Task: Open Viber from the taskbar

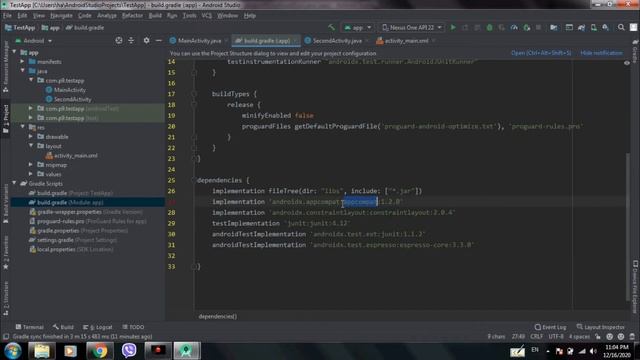Action: coord(129,351)
